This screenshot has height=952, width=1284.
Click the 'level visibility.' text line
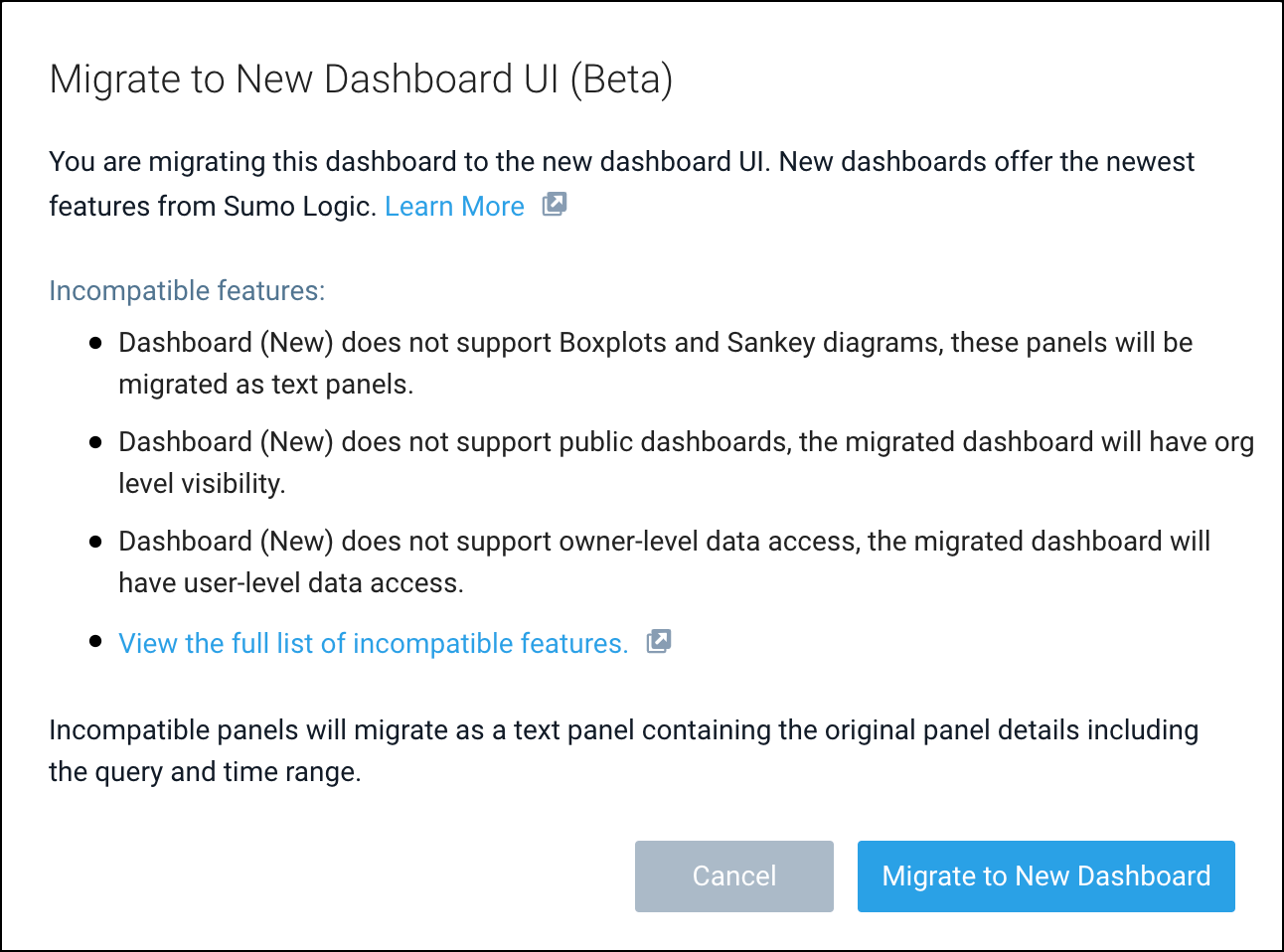[x=202, y=484]
